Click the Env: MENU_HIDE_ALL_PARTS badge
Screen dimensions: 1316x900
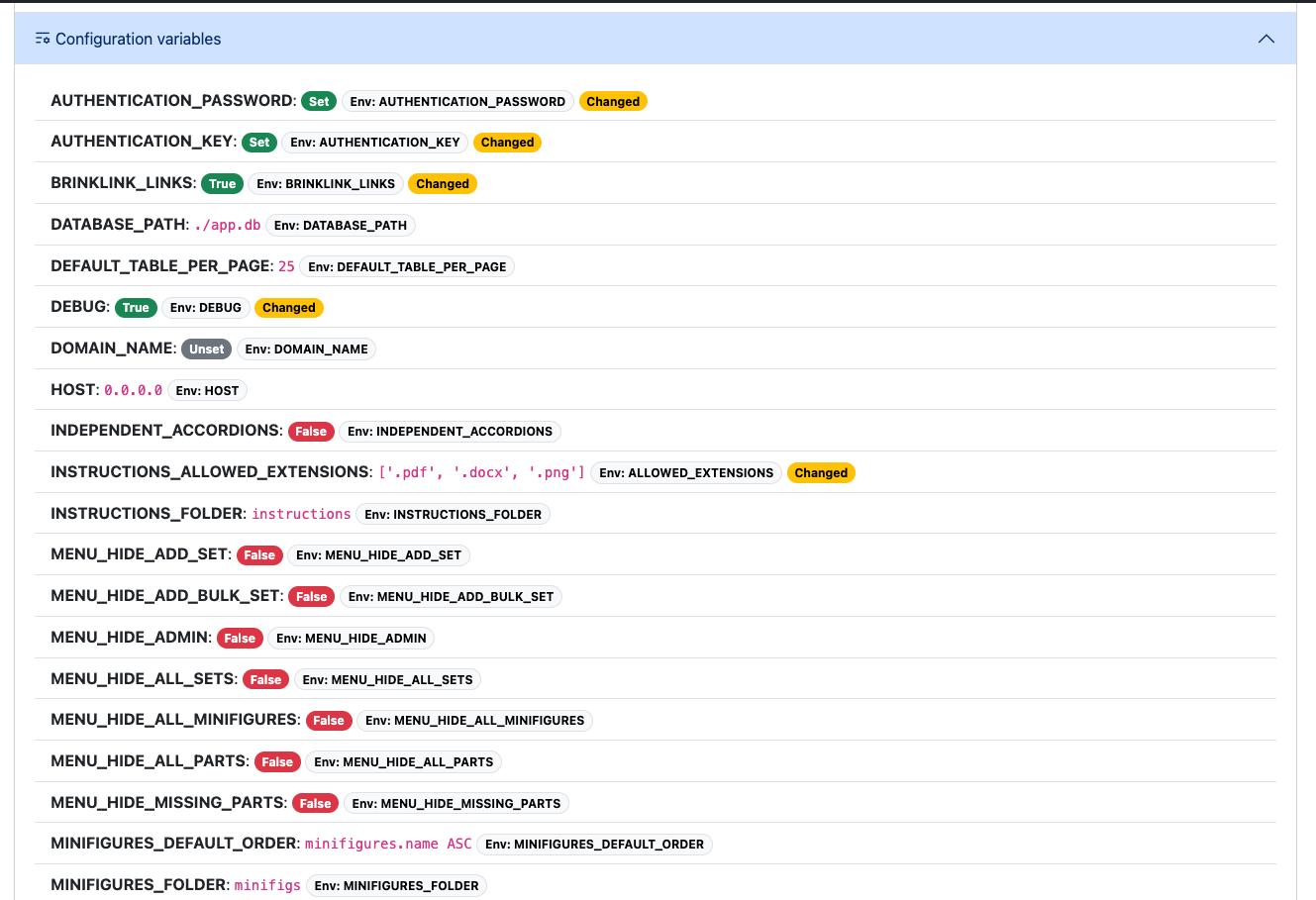coord(404,762)
